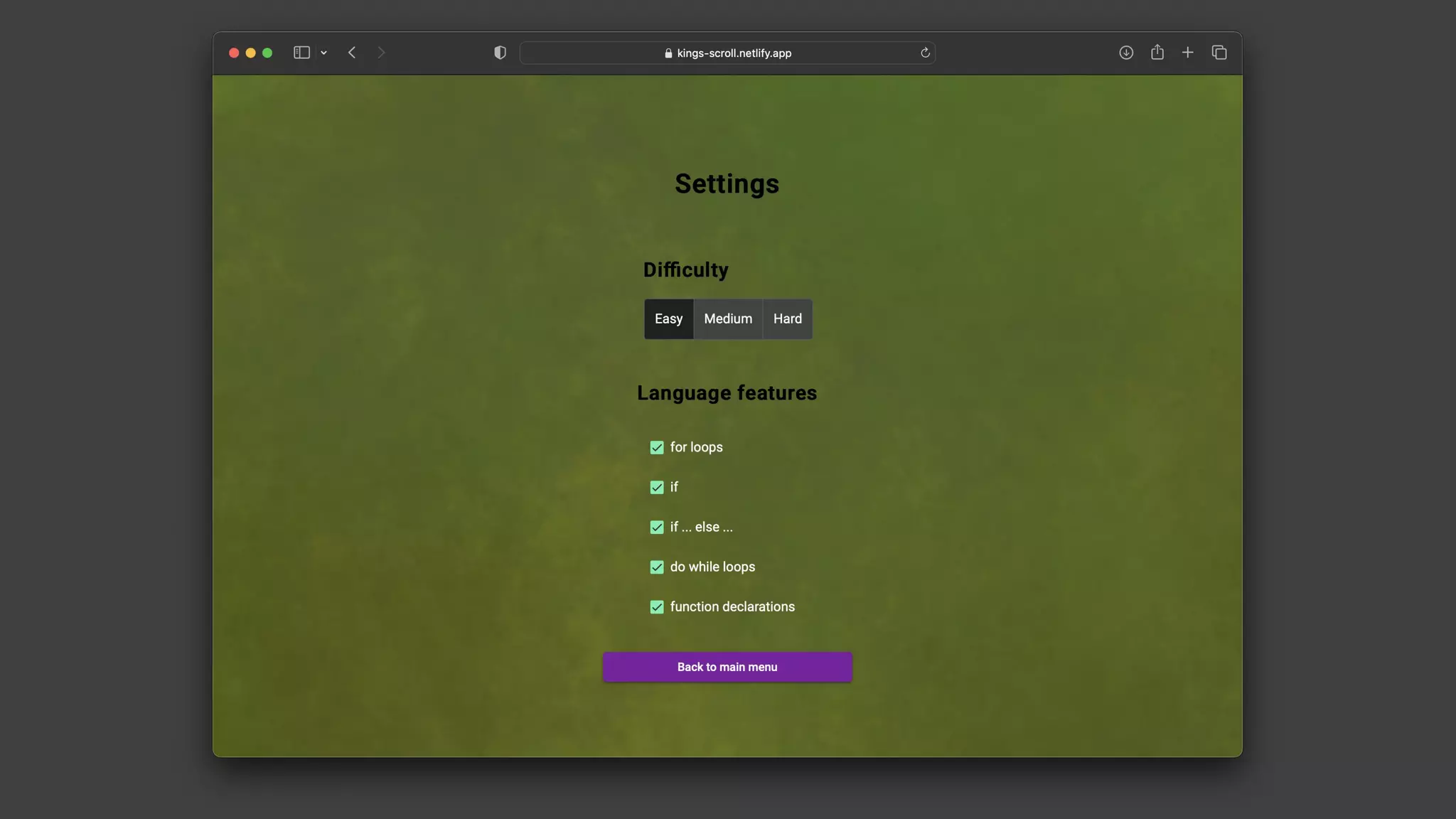Go back with the back arrow

pos(352,53)
